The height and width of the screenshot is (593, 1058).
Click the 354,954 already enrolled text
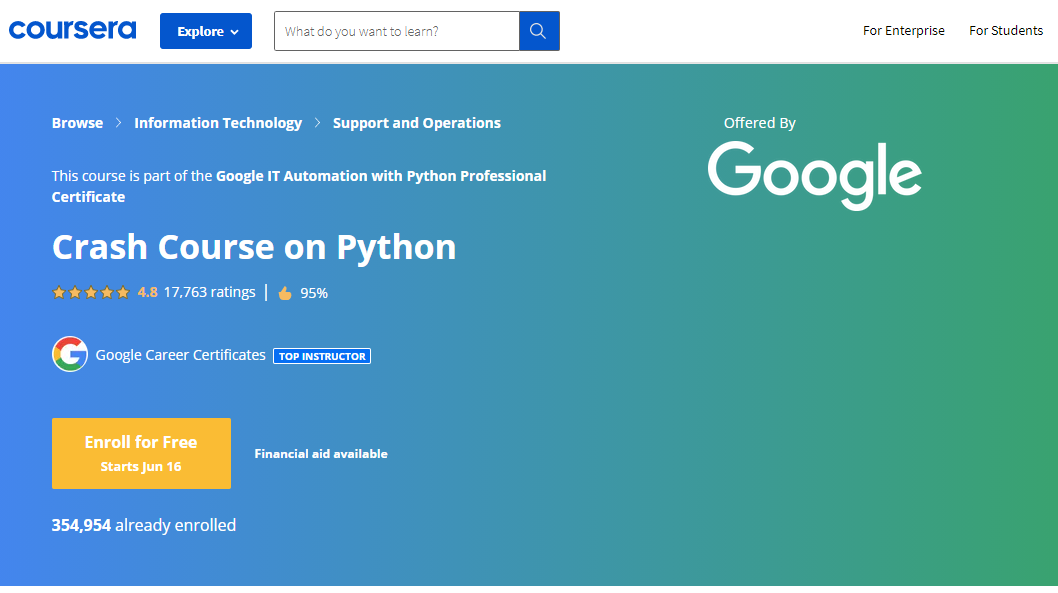pyautogui.click(x=144, y=525)
